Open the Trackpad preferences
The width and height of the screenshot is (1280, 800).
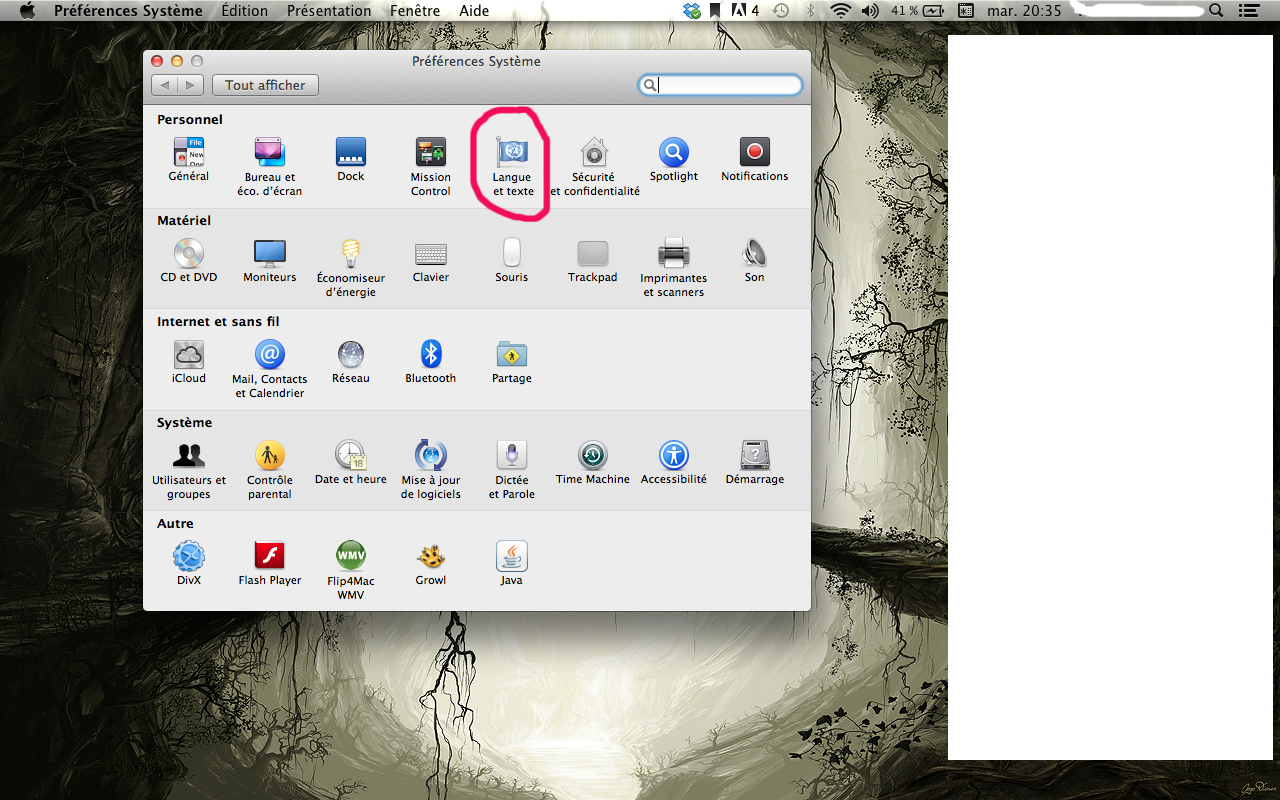coord(593,261)
